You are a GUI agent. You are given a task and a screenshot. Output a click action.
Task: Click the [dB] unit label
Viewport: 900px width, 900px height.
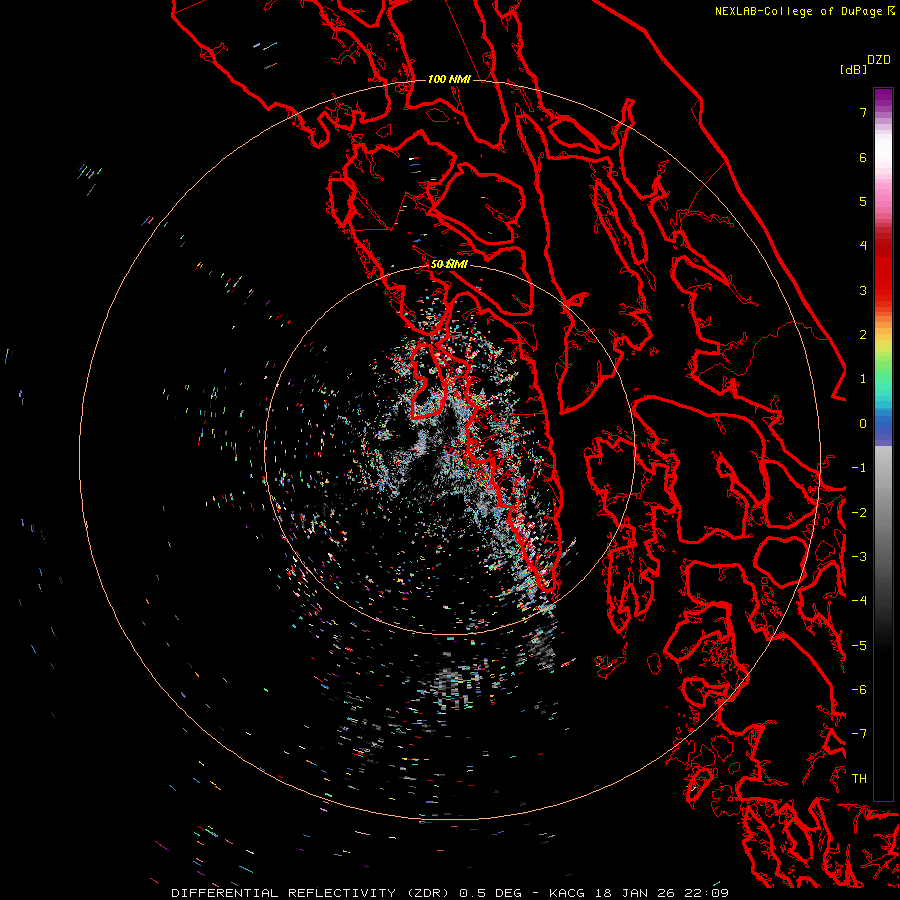pos(854,69)
